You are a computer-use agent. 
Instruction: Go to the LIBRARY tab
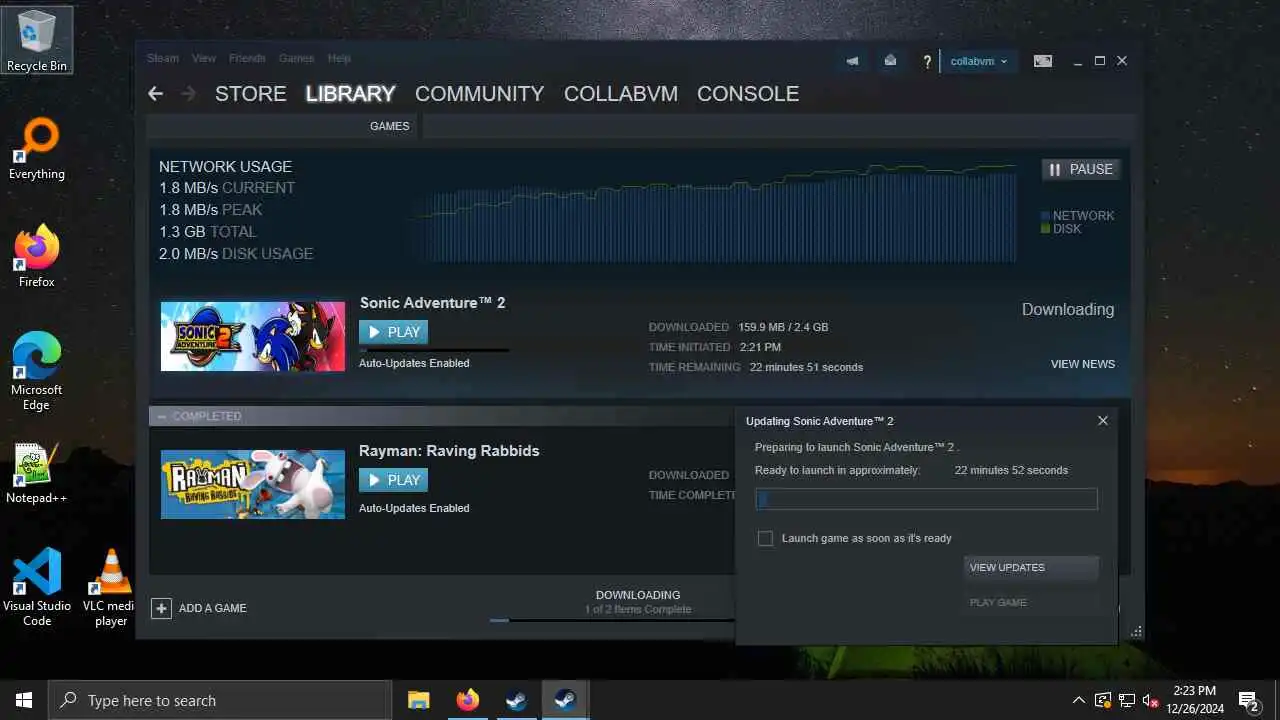point(350,93)
